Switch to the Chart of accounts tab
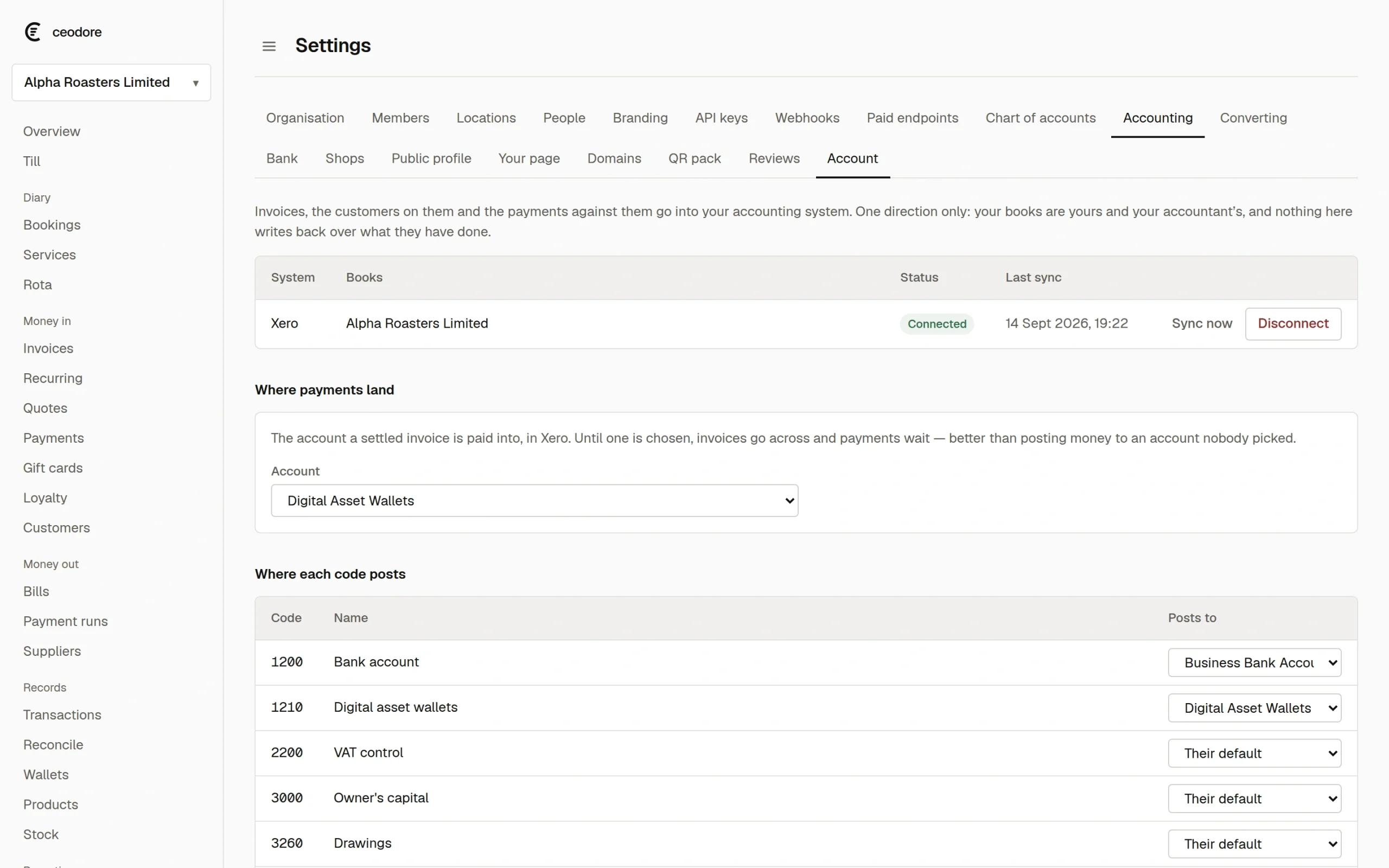Screen dimensions: 1389x868 click(x=1040, y=118)
